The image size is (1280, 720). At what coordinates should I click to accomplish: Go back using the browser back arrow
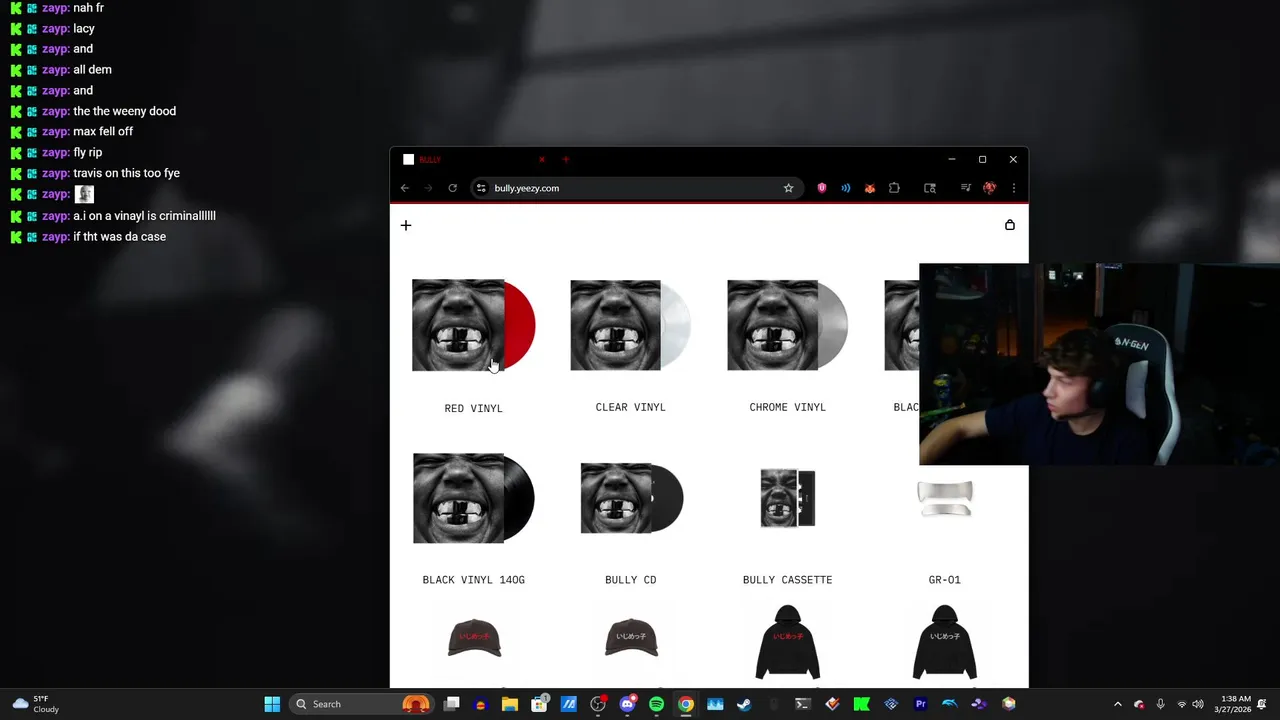[405, 188]
